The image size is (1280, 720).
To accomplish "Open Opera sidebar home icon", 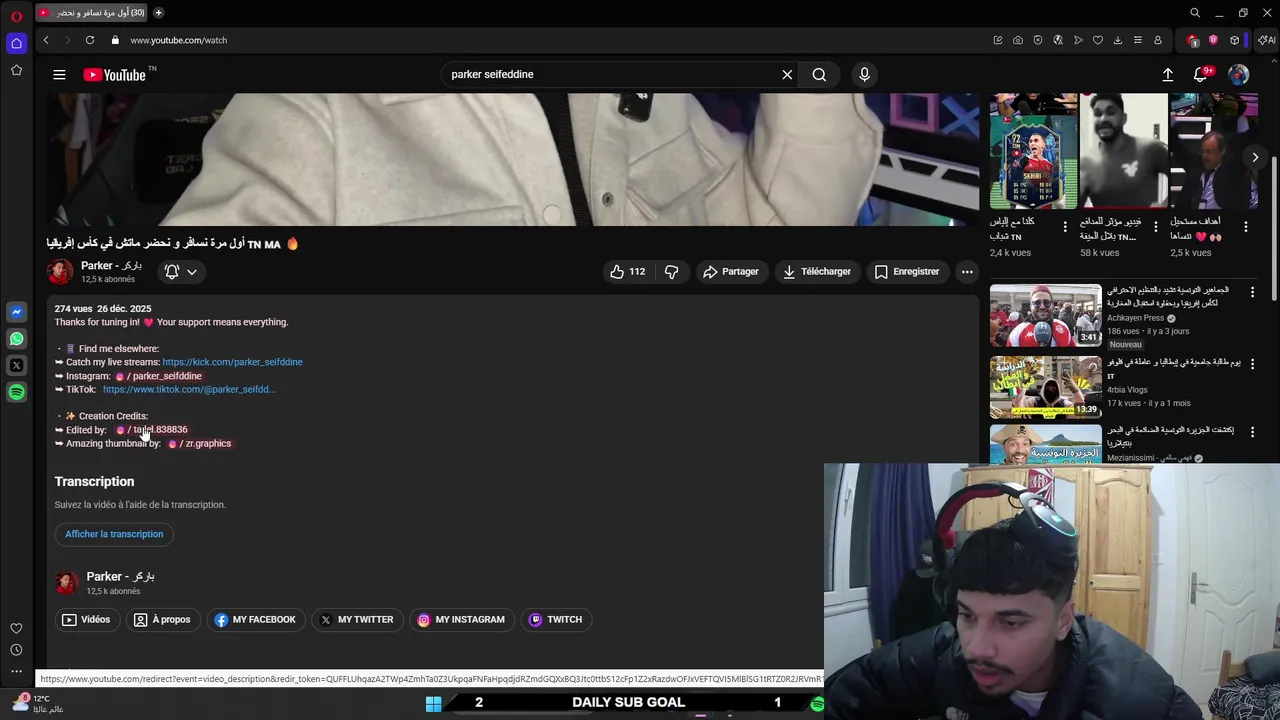I will [x=16, y=43].
